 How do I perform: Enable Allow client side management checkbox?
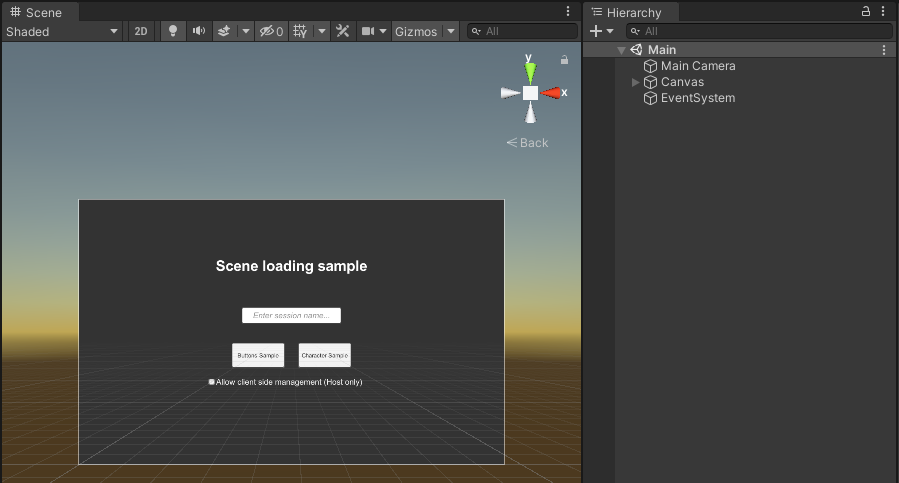point(212,381)
